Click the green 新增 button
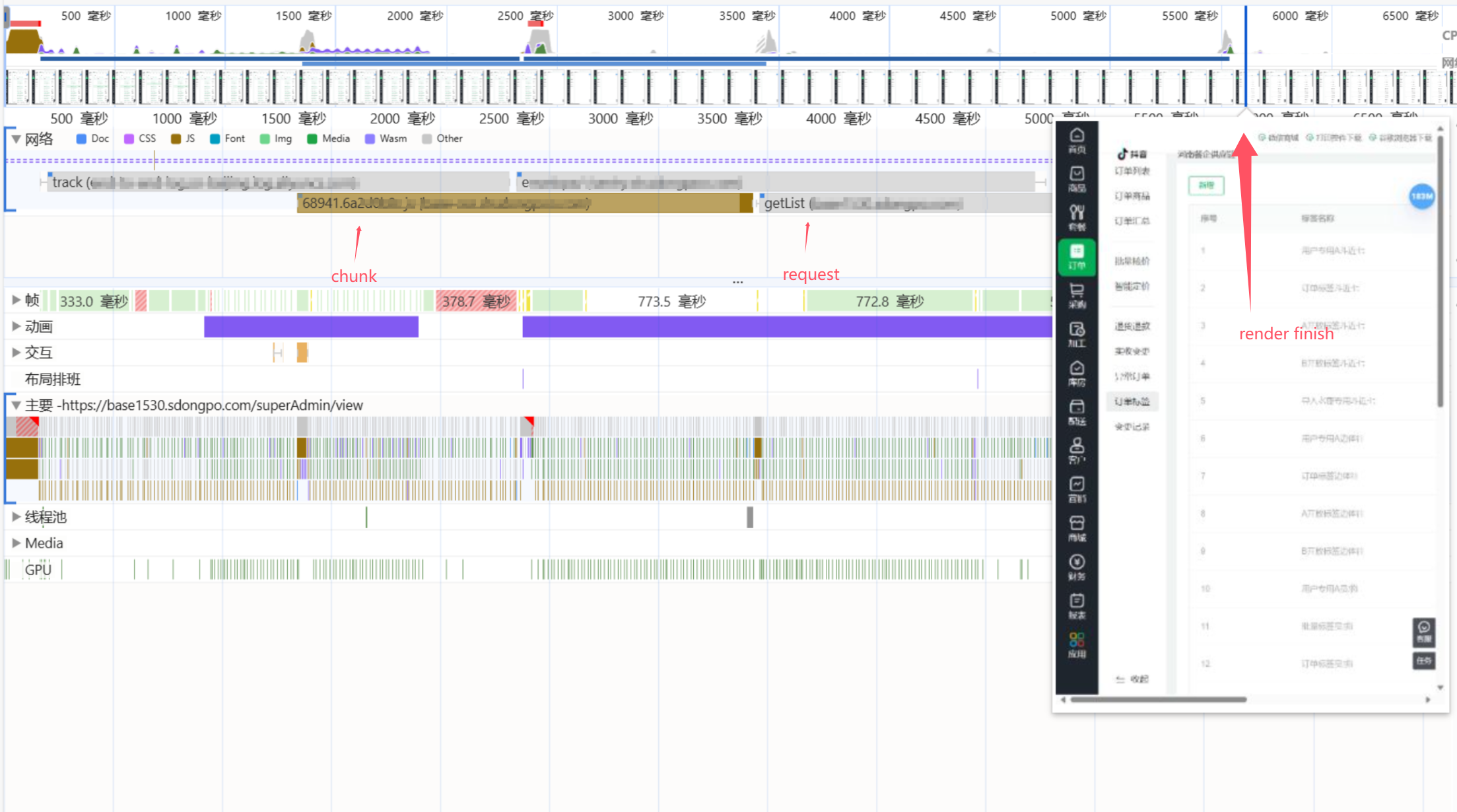Screen dimensions: 1457x812 (1206, 186)
